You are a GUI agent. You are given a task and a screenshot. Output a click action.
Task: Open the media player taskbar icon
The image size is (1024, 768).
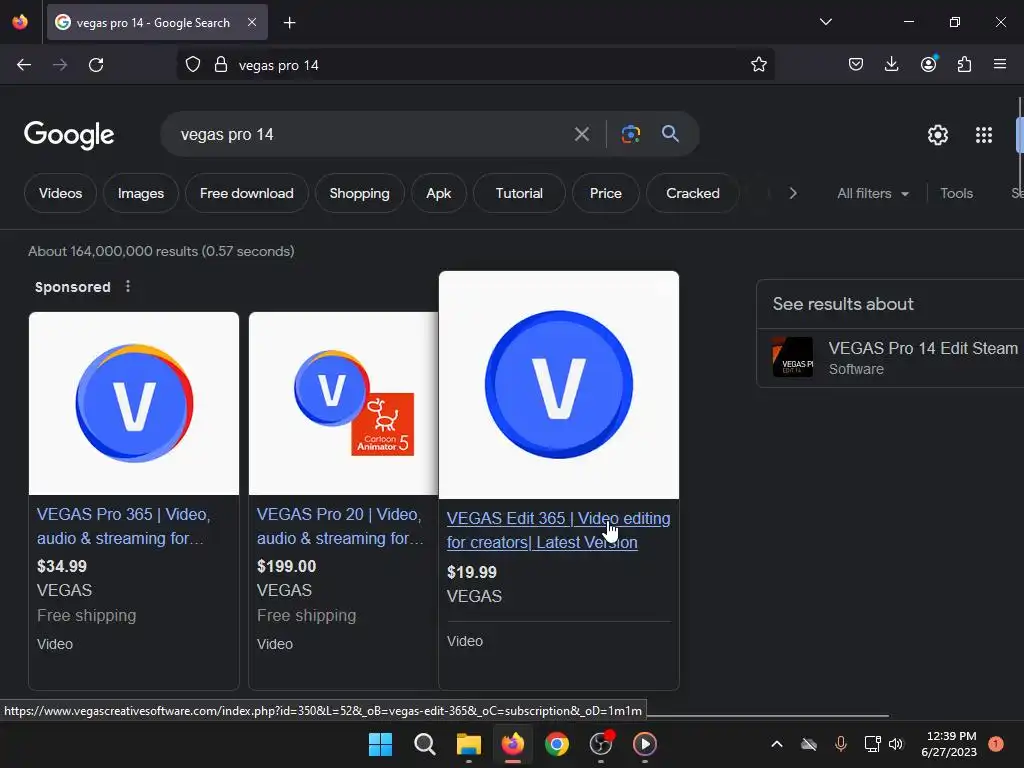(645, 744)
